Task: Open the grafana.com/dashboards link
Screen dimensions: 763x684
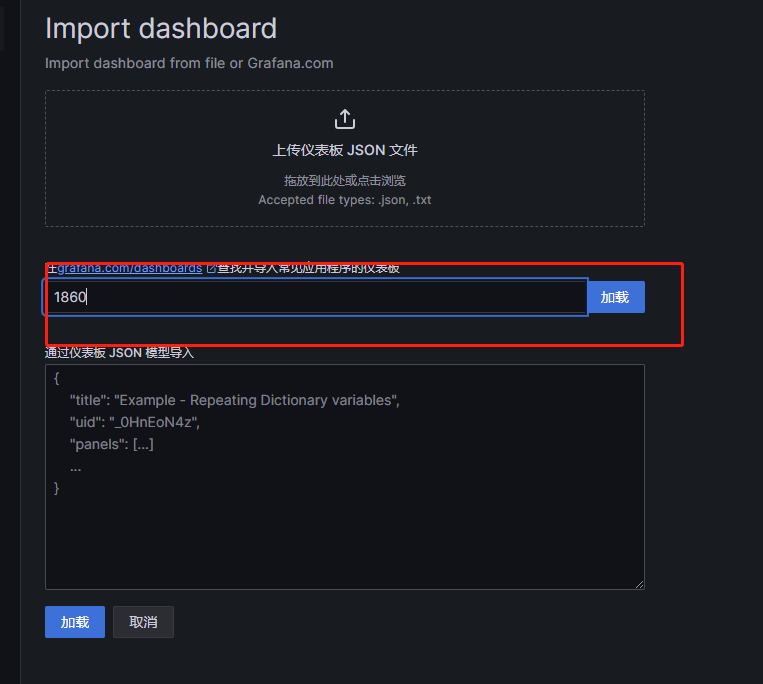Action: pos(129,269)
